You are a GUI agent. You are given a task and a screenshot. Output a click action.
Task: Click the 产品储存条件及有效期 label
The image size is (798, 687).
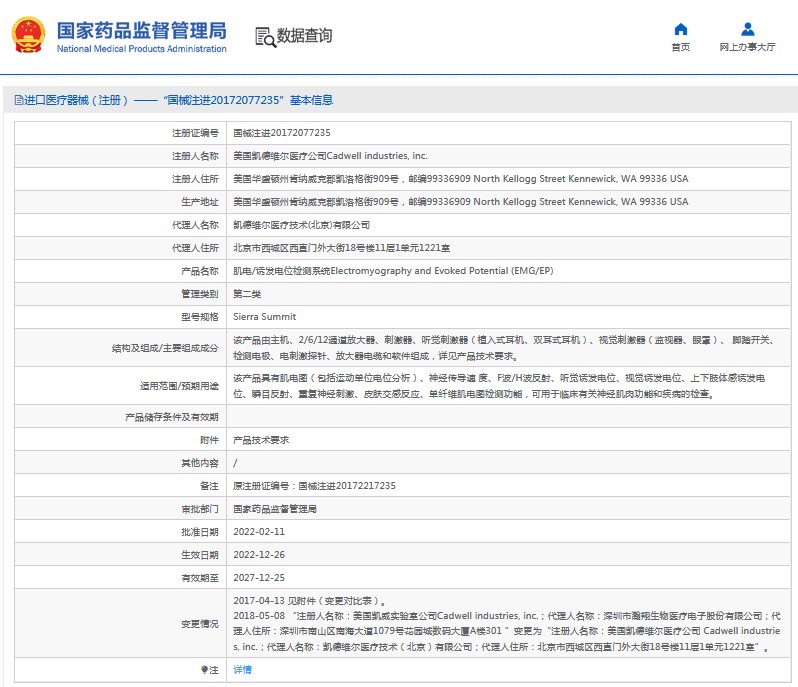point(172,417)
